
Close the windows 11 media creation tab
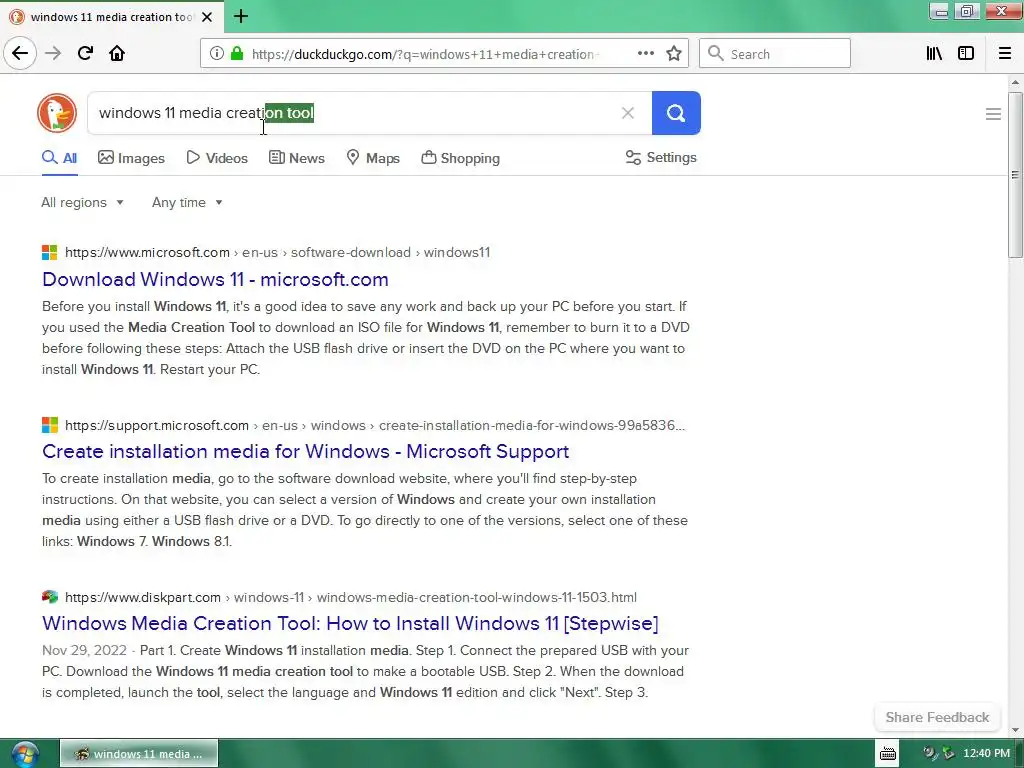(207, 17)
